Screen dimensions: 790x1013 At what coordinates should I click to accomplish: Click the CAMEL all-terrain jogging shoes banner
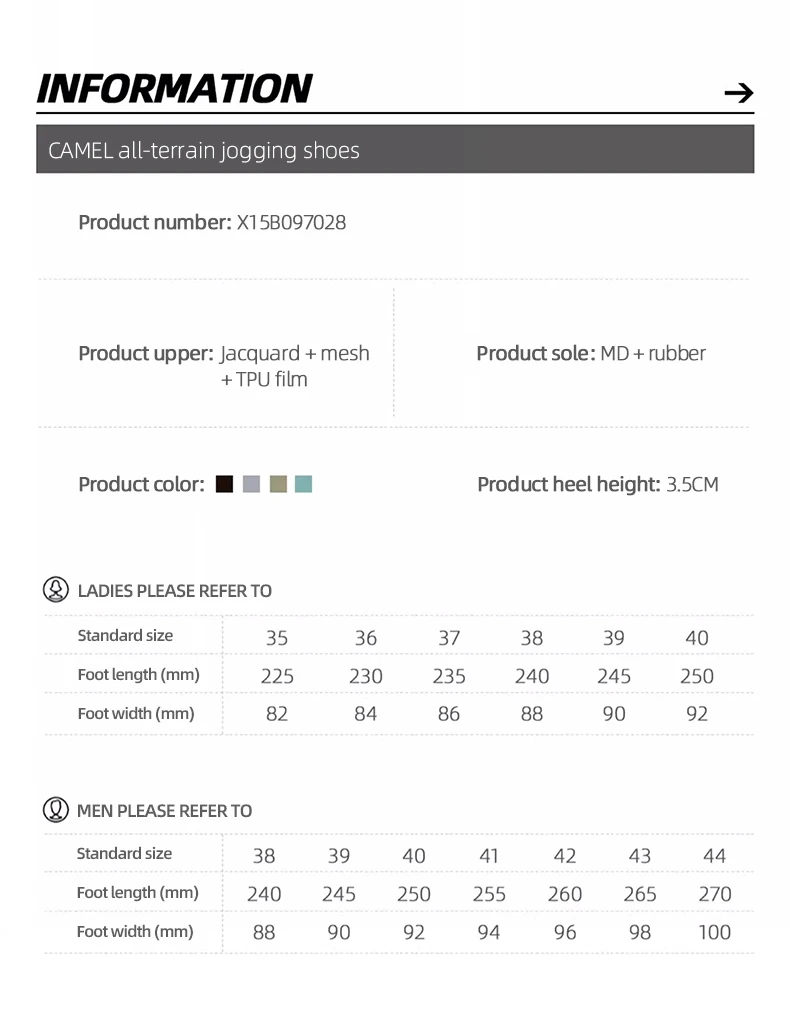tap(395, 149)
